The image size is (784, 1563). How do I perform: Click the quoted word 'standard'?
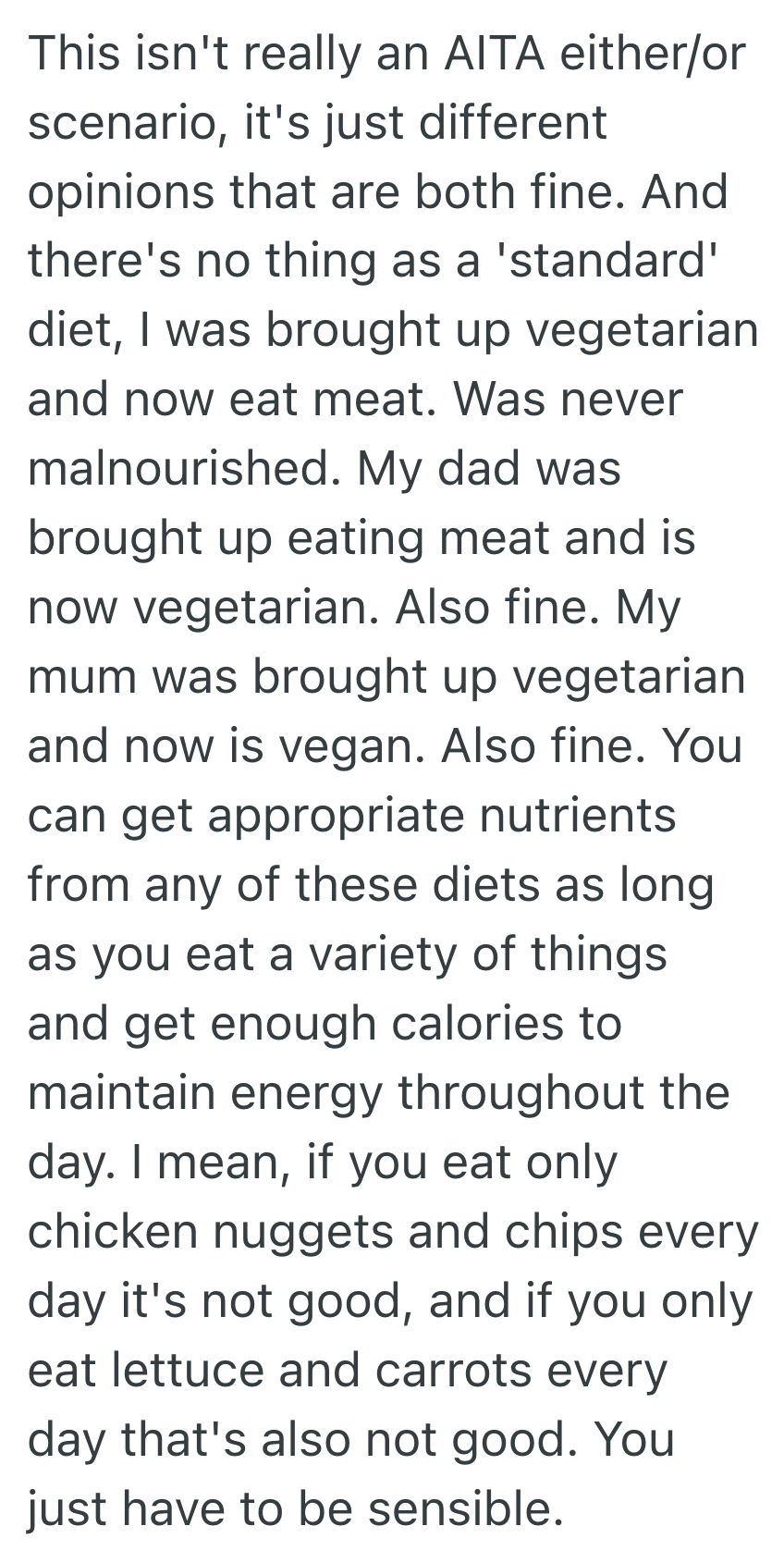(x=608, y=261)
